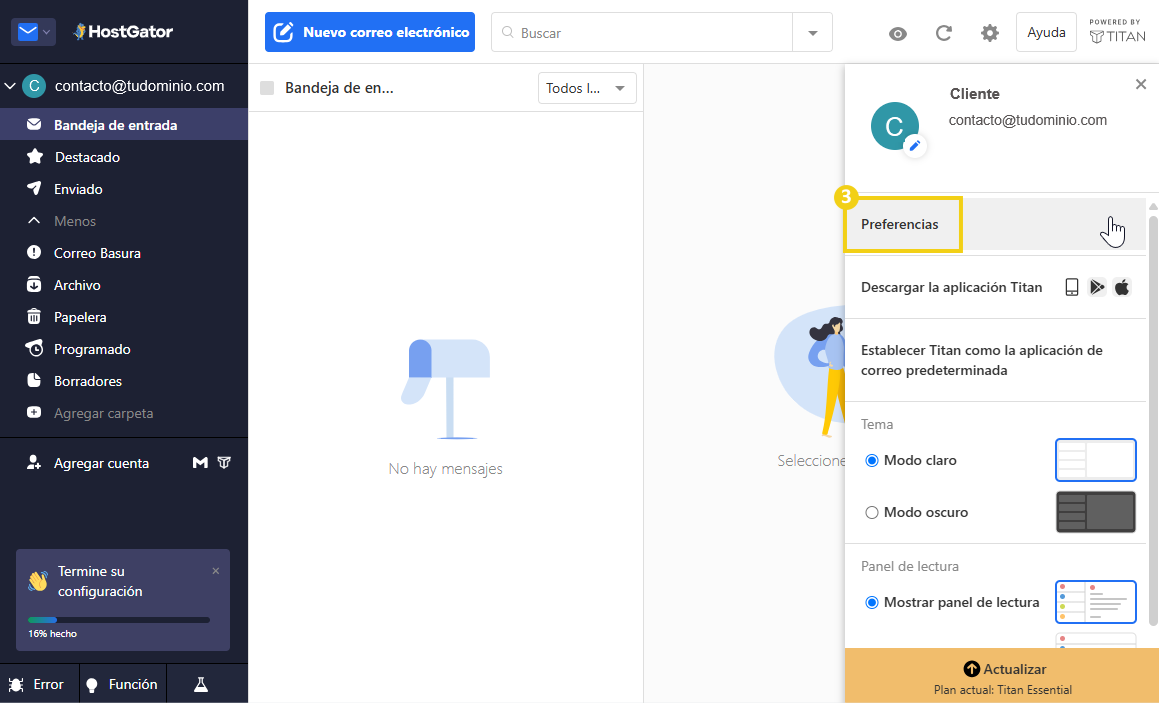1159x703 pixels.
Task: Open settings via the gear icon
Action: point(989,33)
